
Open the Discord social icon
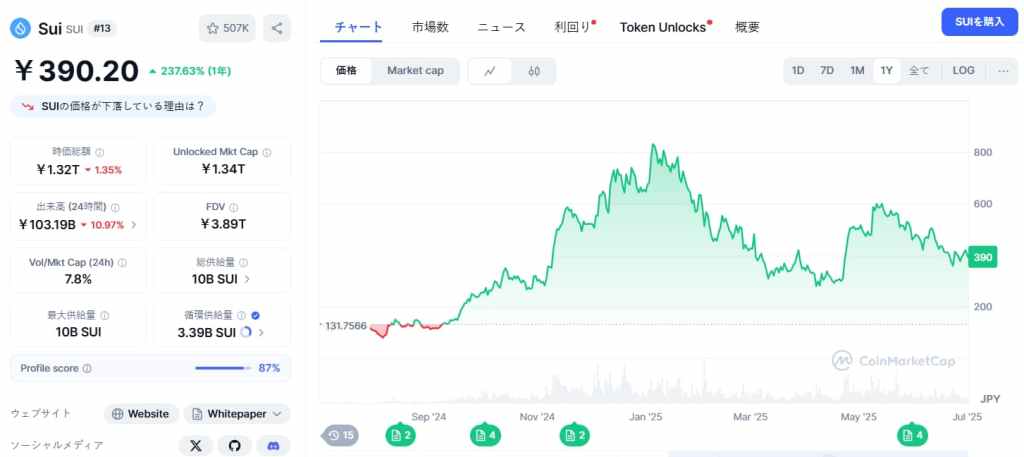pos(274,446)
